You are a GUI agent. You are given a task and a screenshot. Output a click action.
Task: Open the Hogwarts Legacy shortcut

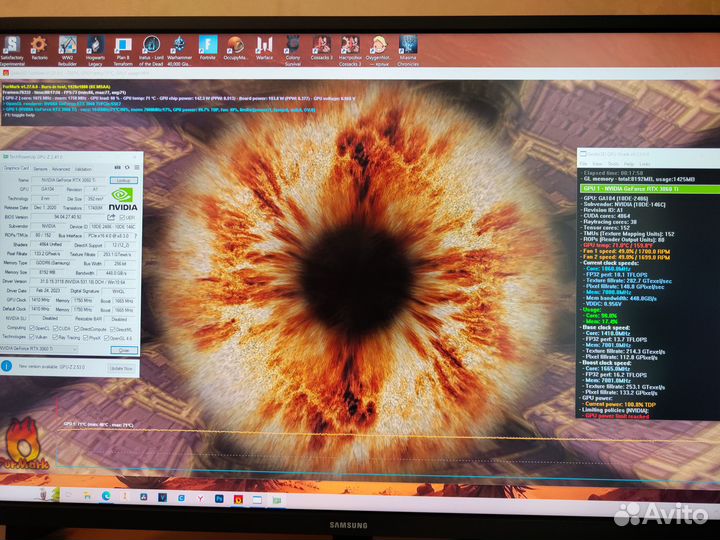(94, 44)
